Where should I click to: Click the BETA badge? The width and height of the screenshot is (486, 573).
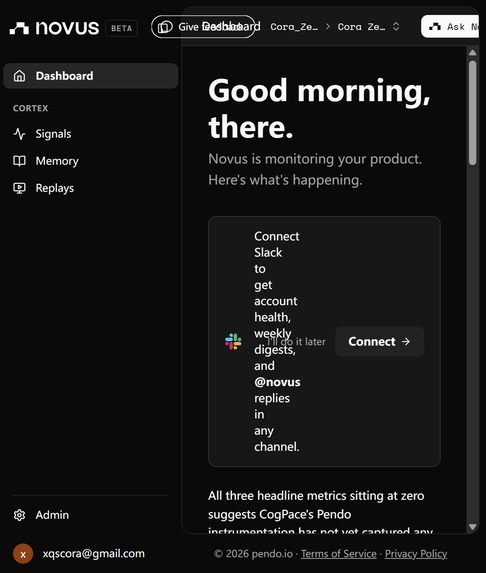point(121,28)
